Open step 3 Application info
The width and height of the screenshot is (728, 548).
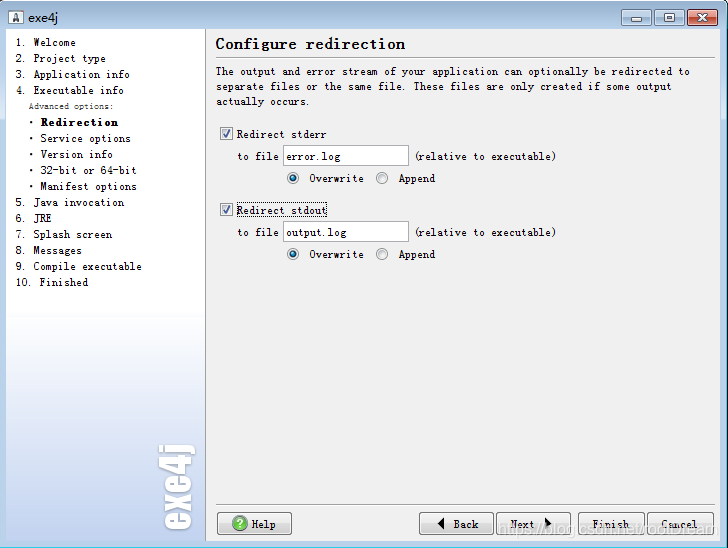click(x=72, y=74)
